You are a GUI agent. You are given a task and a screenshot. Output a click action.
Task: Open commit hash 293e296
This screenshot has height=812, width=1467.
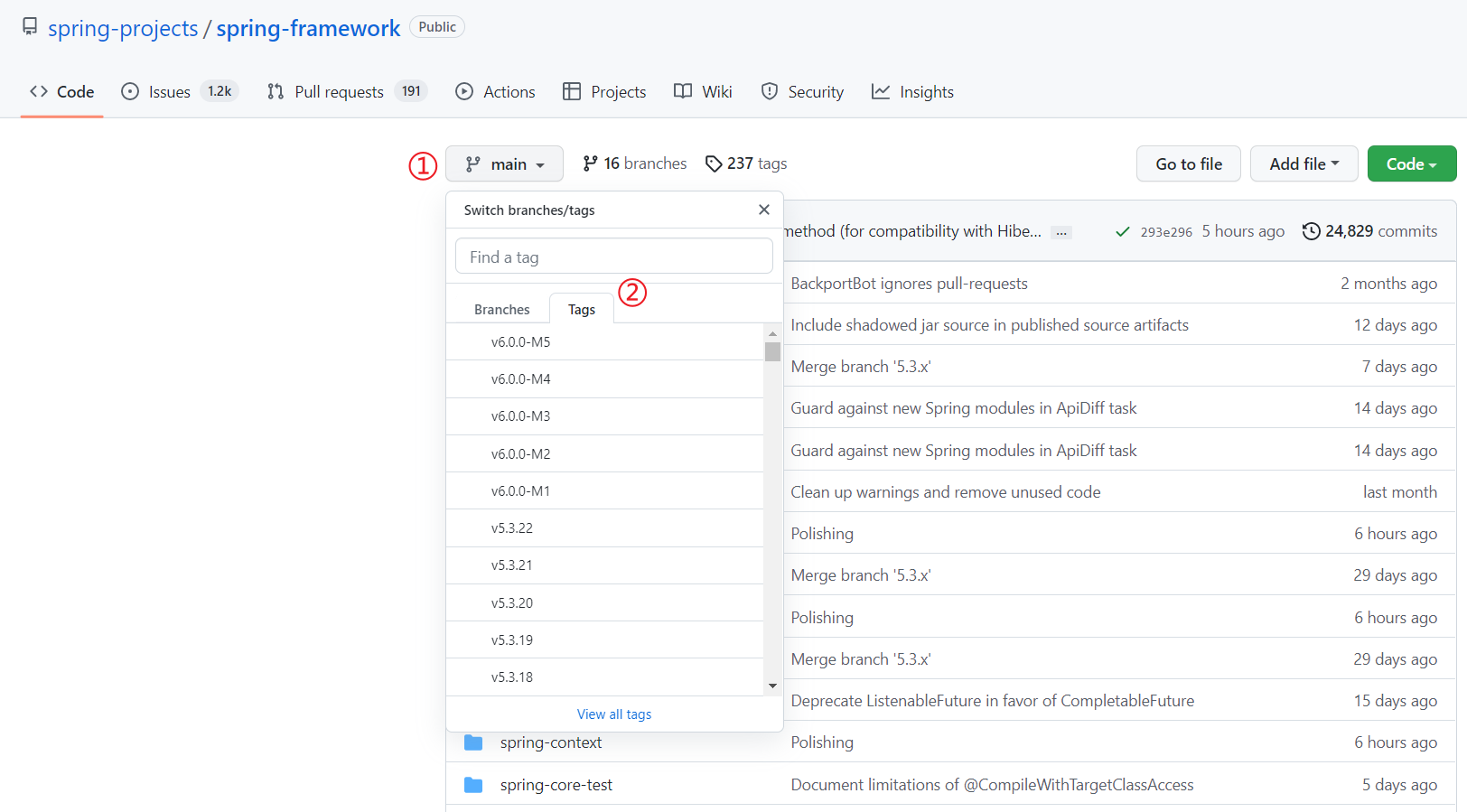tap(1166, 231)
